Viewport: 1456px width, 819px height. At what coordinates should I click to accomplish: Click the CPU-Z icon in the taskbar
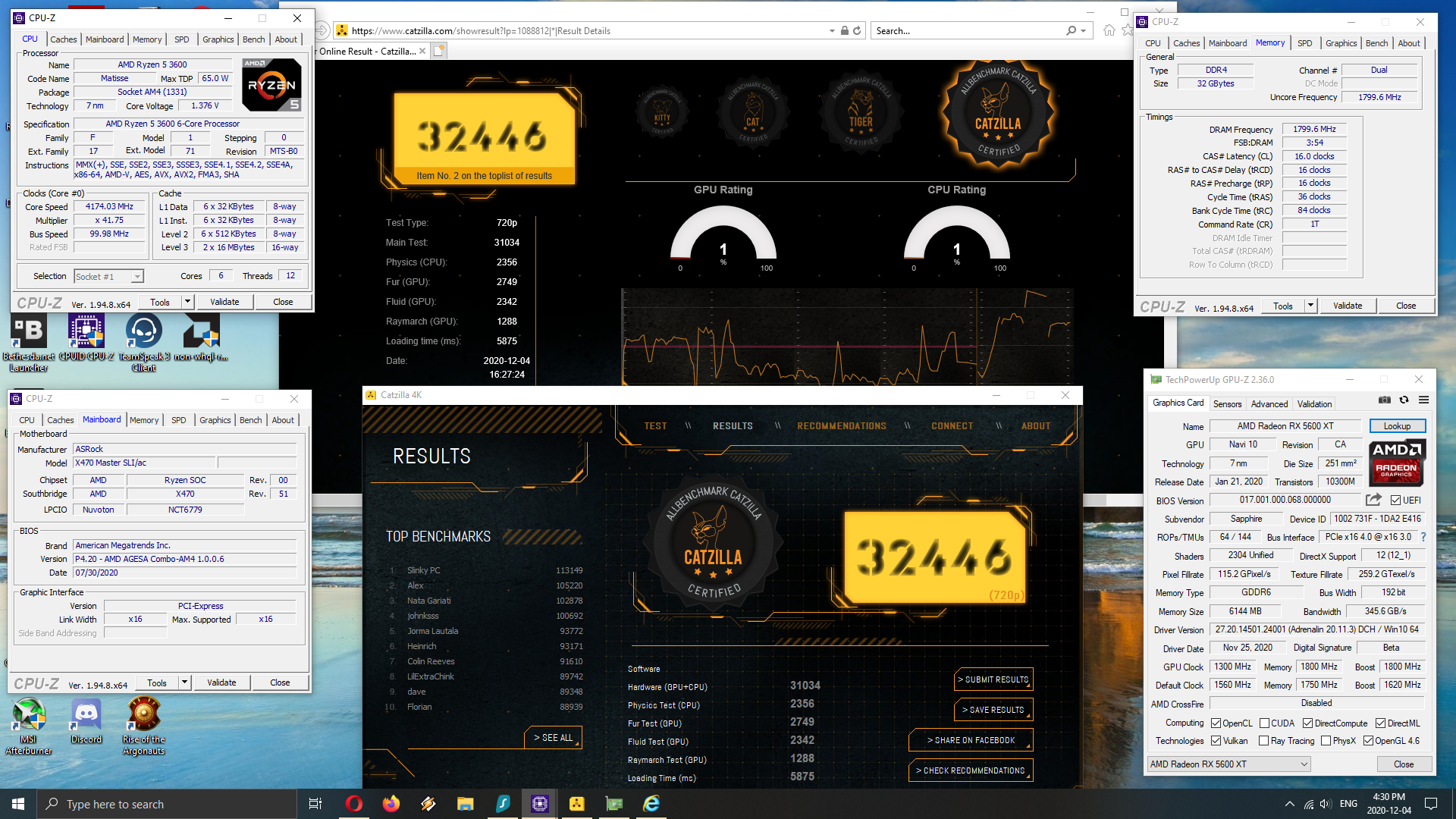[x=540, y=804]
